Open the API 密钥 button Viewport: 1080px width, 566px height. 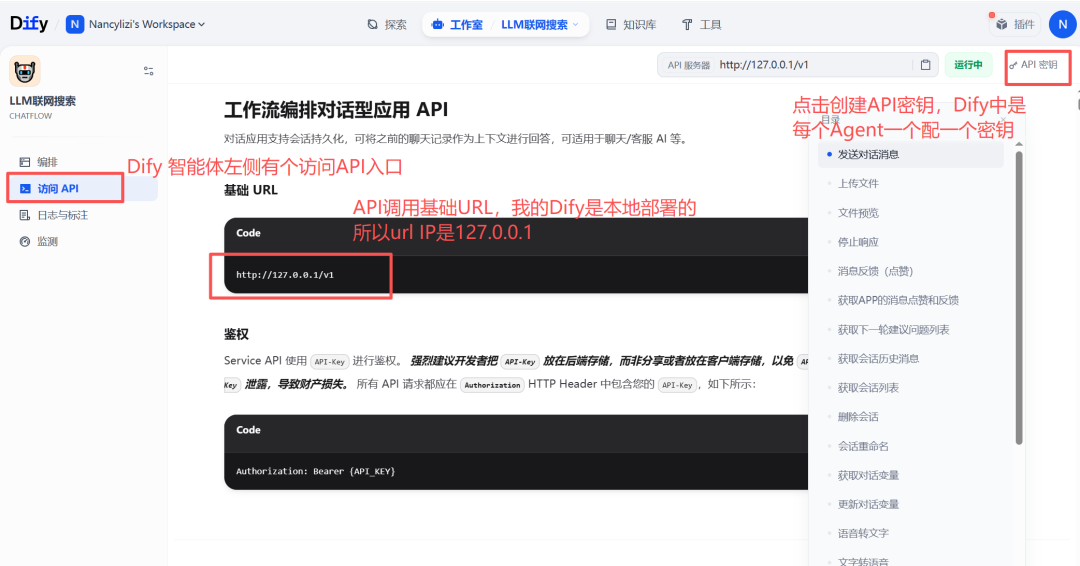pyautogui.click(x=1032, y=65)
